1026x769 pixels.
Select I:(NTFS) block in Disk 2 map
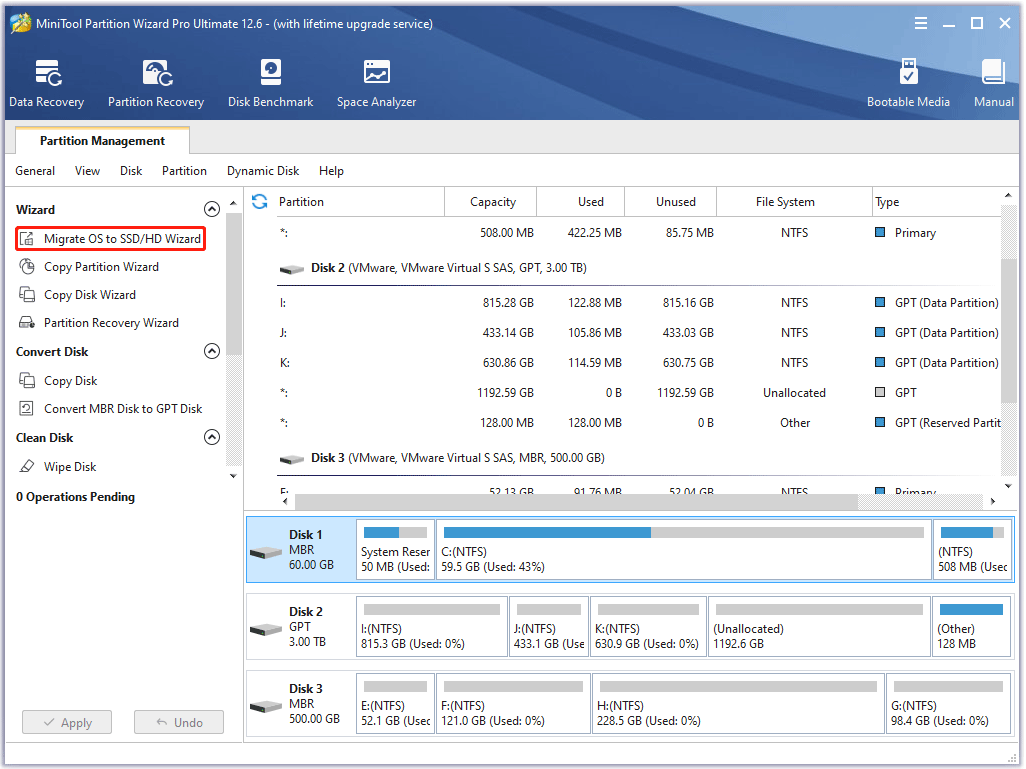432,626
